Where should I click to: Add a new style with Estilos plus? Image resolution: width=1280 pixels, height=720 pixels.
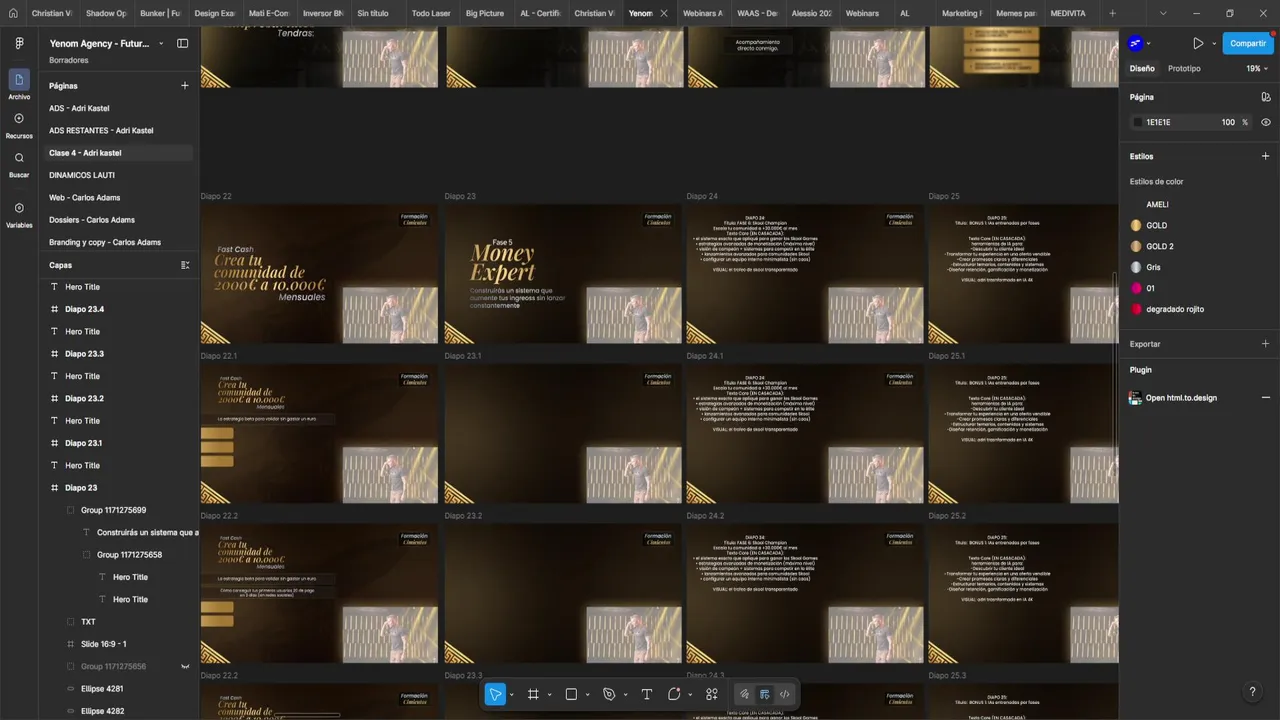click(1265, 156)
